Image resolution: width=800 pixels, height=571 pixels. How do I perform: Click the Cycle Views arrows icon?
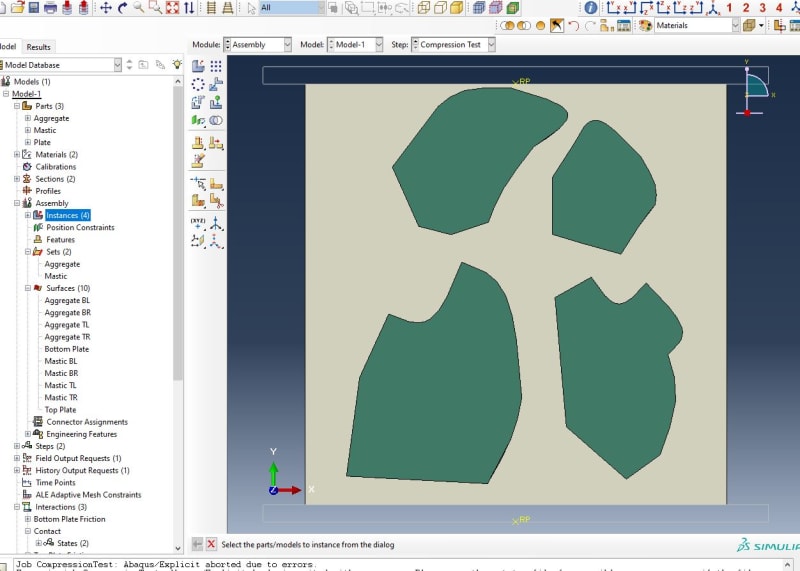click(189, 7)
